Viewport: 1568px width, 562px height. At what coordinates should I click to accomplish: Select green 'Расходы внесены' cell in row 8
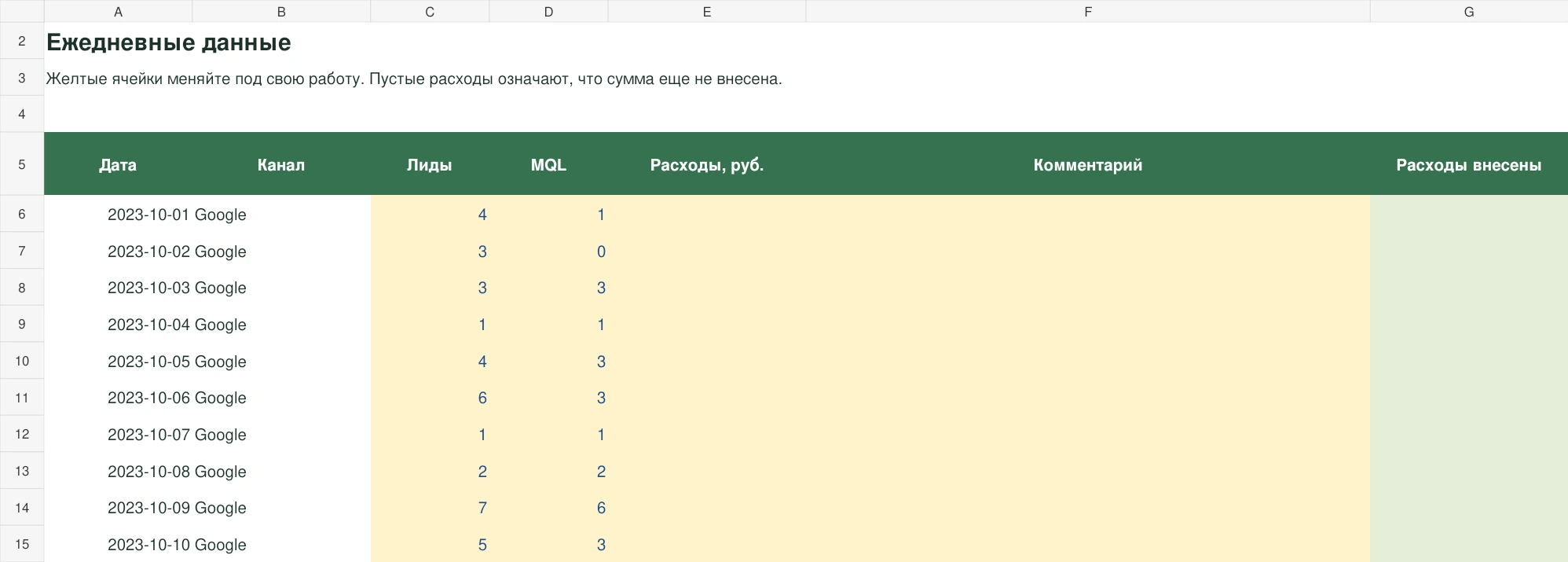[x=1469, y=288]
